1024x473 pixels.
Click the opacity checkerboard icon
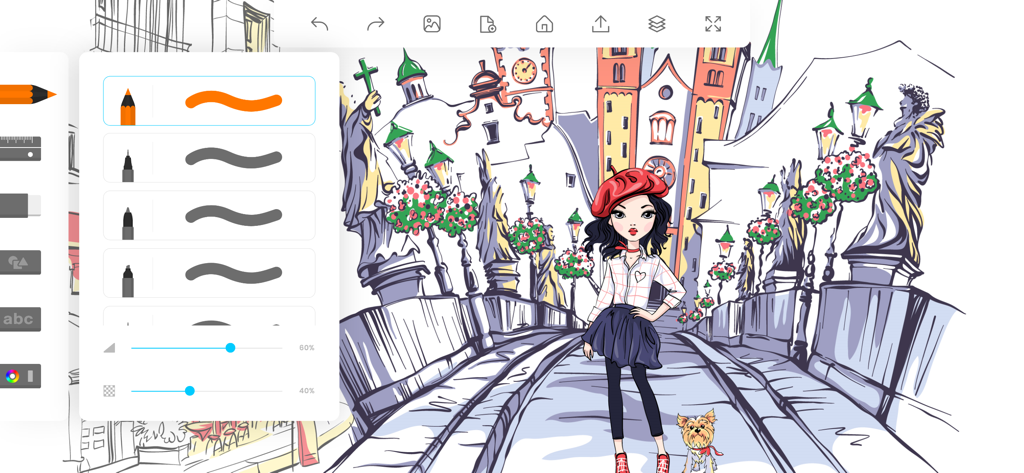tap(109, 391)
